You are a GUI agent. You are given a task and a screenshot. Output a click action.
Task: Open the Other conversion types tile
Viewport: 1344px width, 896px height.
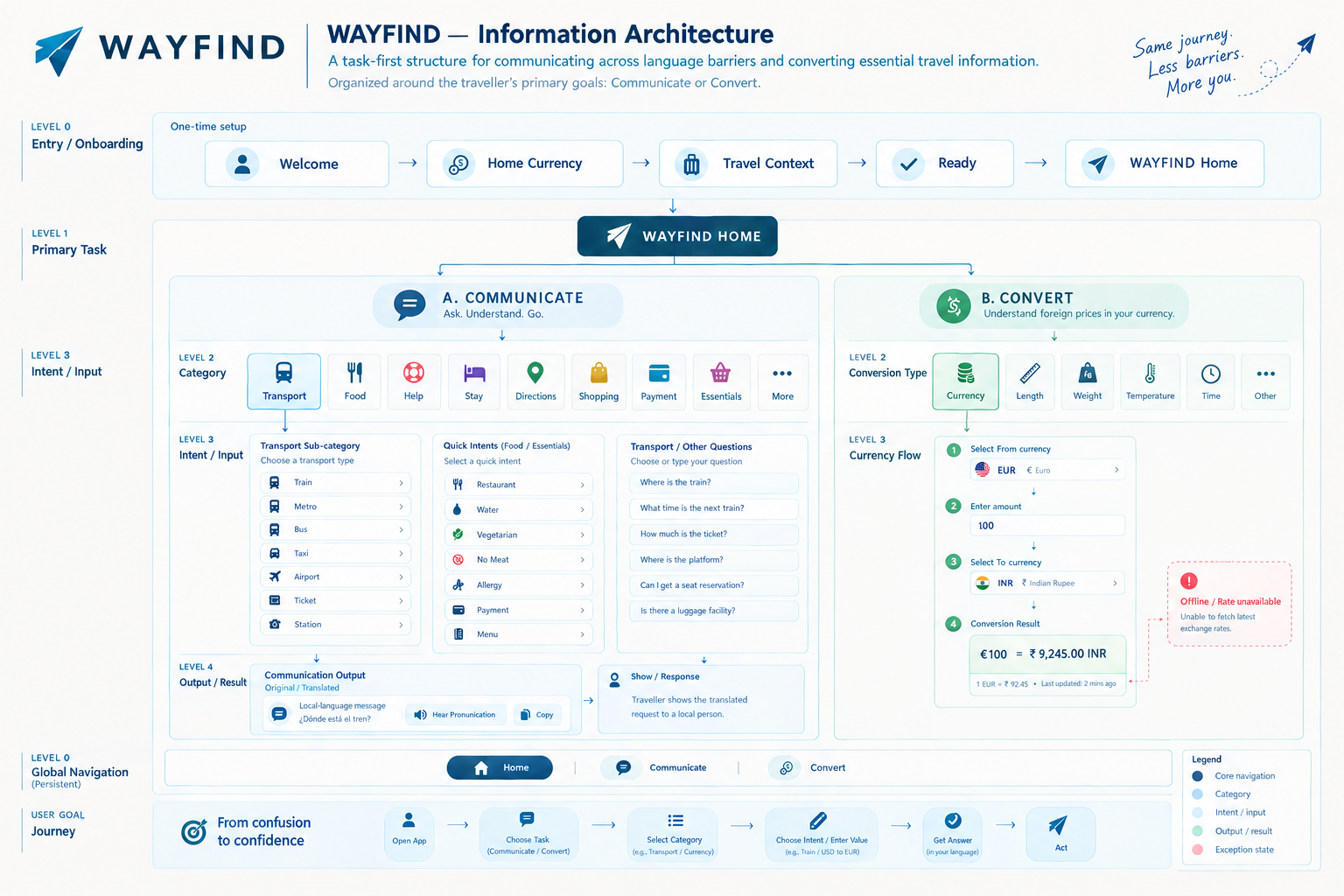click(1265, 381)
